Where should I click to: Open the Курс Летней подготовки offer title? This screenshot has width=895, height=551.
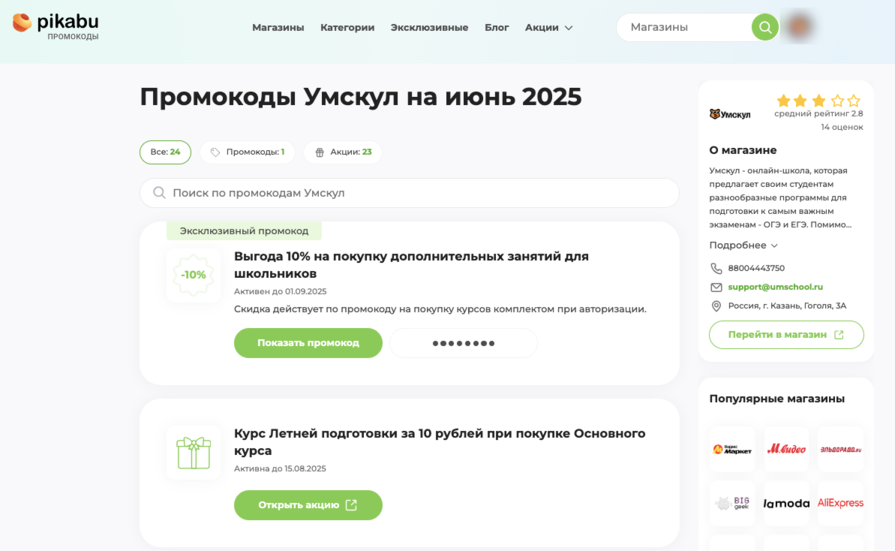pos(440,442)
